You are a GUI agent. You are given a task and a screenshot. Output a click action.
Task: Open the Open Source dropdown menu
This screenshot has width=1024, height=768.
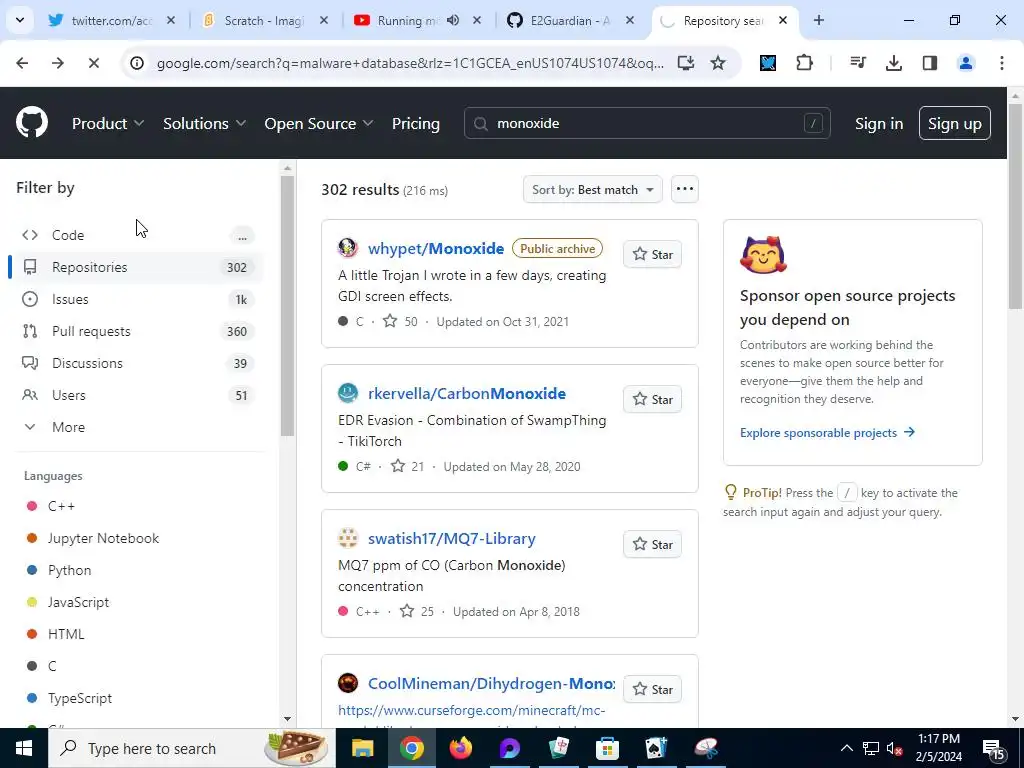click(x=319, y=123)
